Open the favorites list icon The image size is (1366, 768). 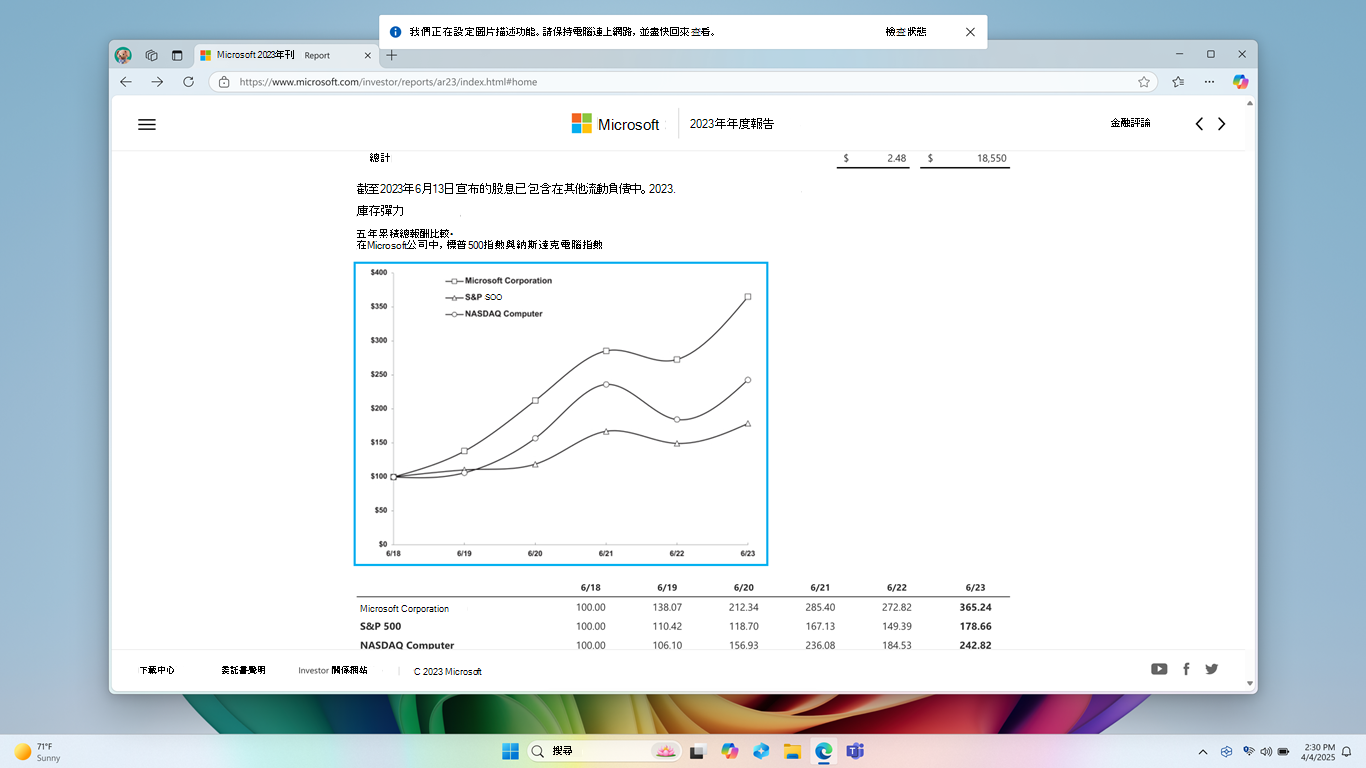click(x=1178, y=82)
